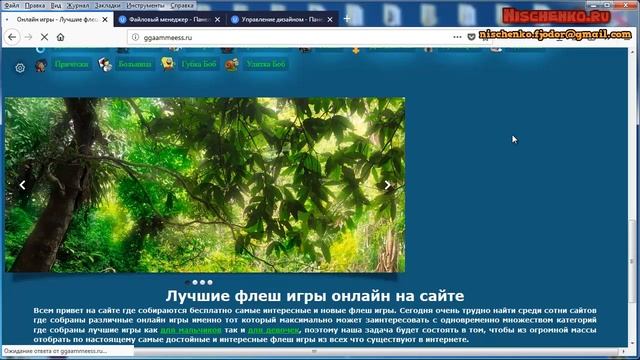Open the Файл menu

click(12, 5)
